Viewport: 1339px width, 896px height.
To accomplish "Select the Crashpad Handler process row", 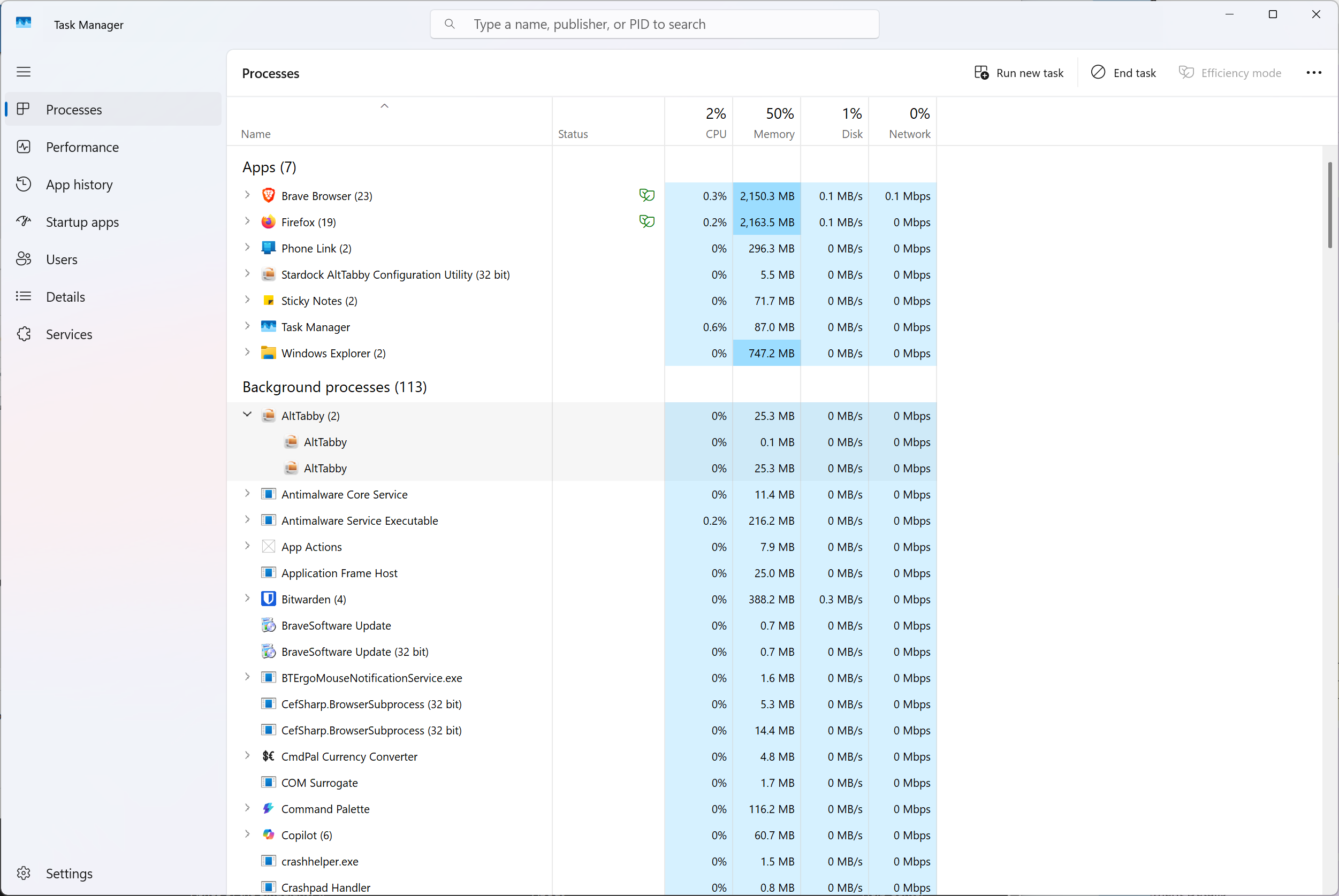I will pos(582,887).
